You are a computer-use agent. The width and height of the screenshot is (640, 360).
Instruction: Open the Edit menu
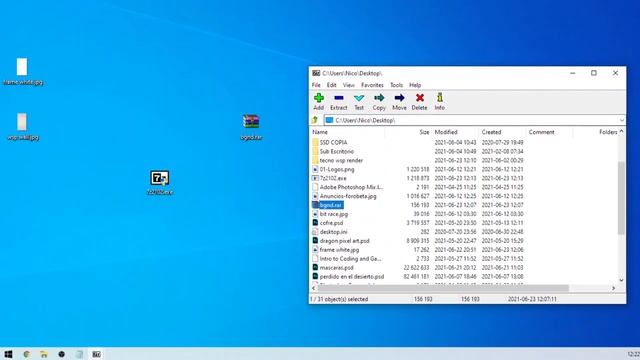pyautogui.click(x=331, y=85)
